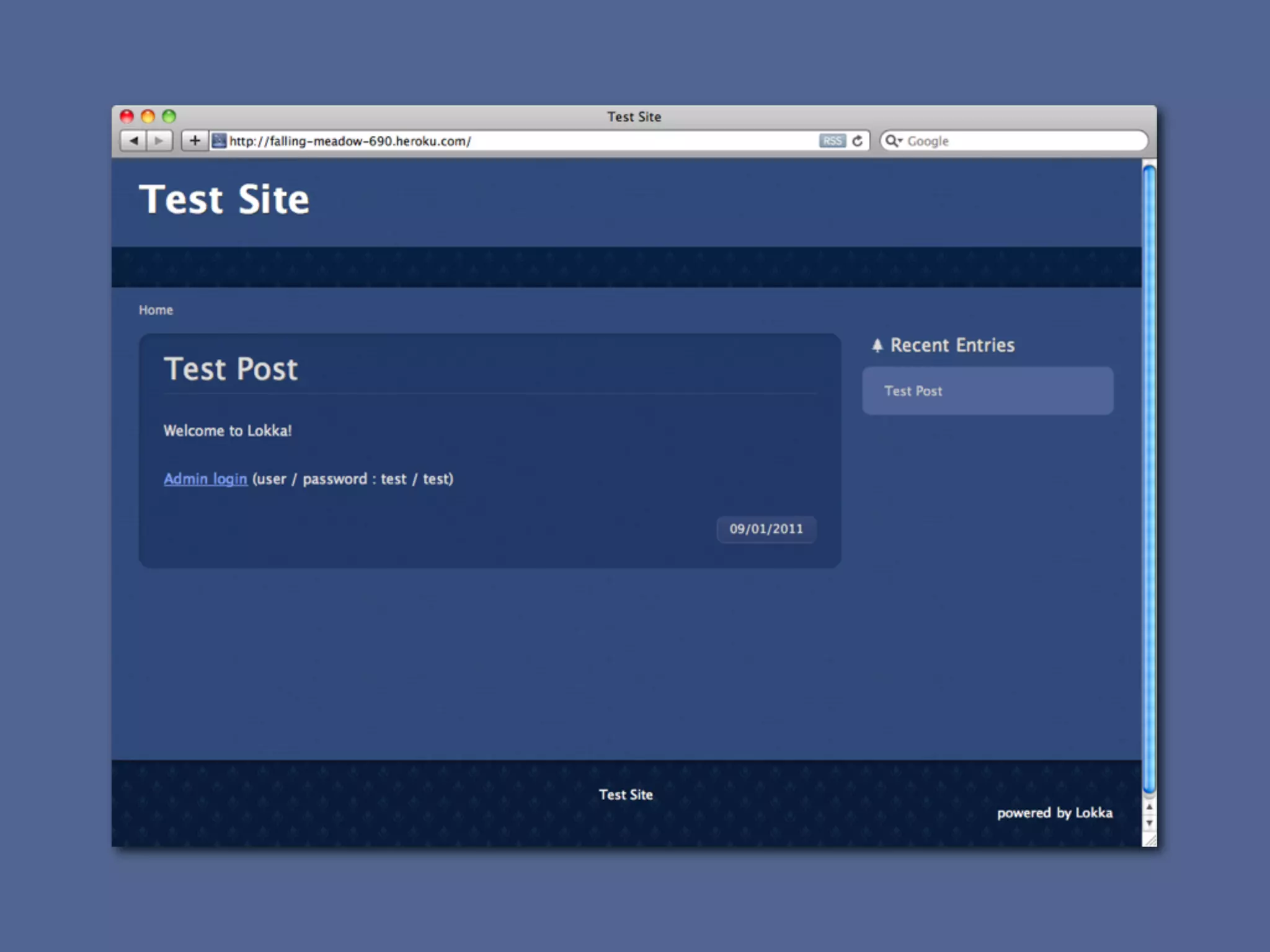
Task: Open the search magnifier dropdown
Action: 893,141
